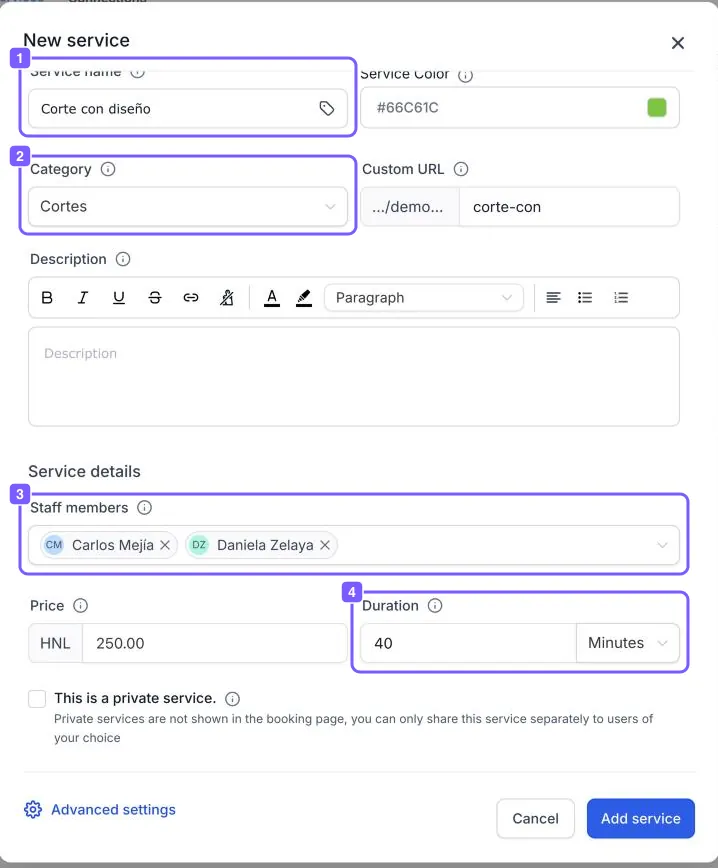The image size is (718, 868).
Task: Close the New service dialog
Action: 678,43
